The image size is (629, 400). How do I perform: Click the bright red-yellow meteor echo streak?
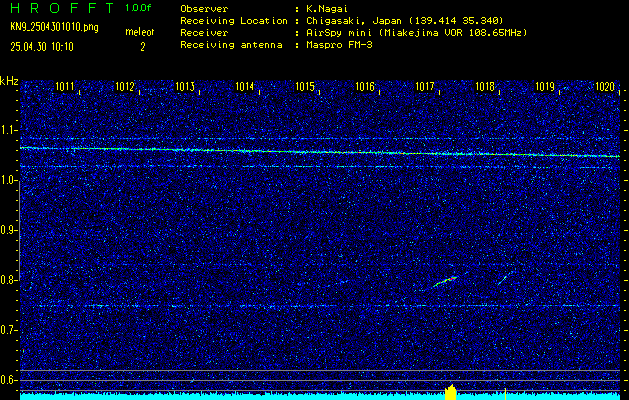[x=445, y=282]
